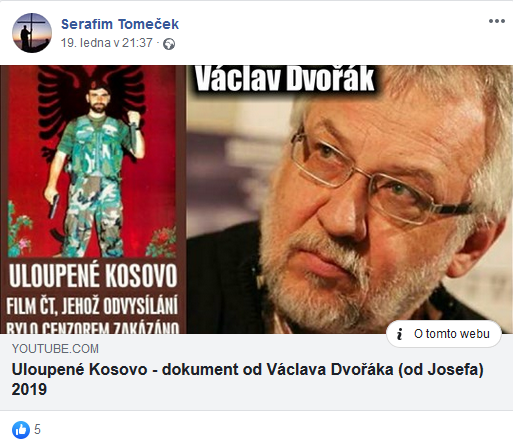Open the shared video preview thumbnail
Screen dimensions: 513x447
tap(256, 199)
